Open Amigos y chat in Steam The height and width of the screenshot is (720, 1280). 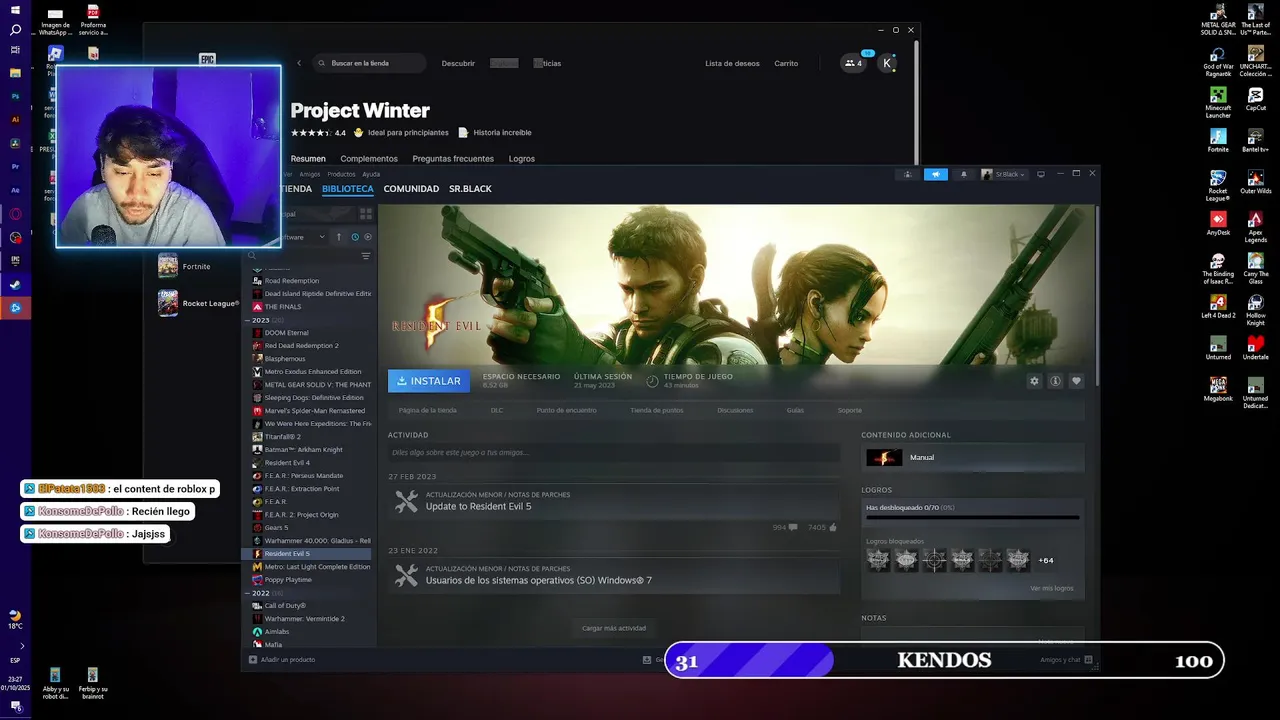1066,660
